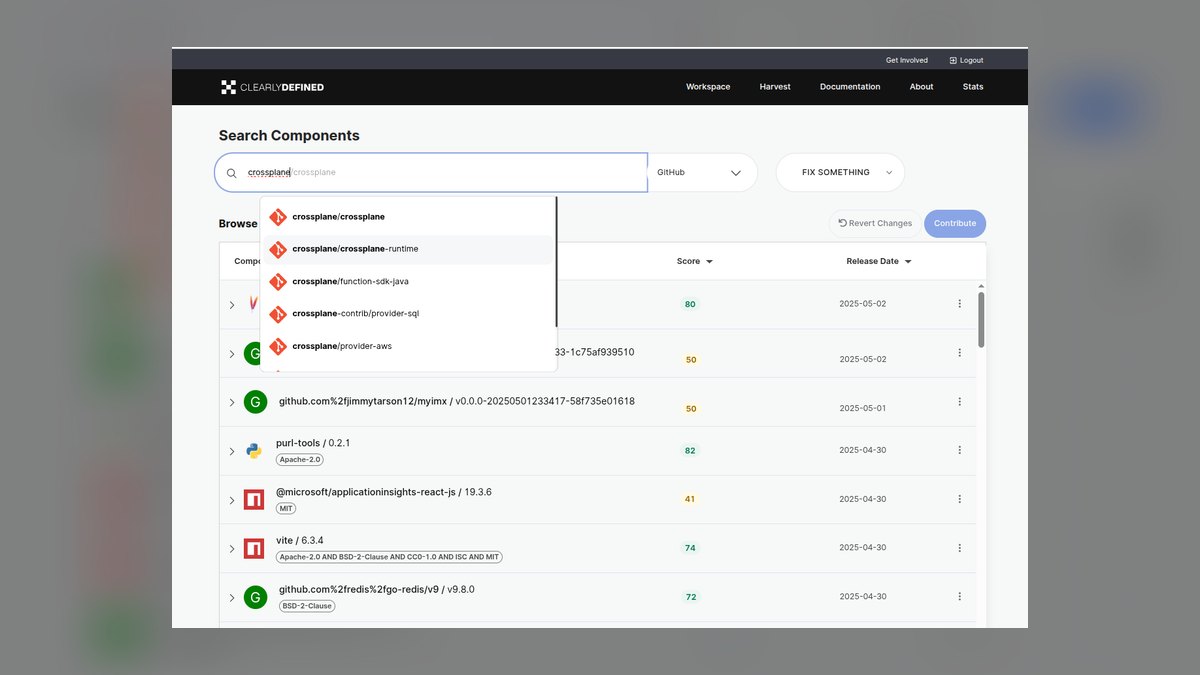Click the Python icon for purl-tools

[254, 451]
